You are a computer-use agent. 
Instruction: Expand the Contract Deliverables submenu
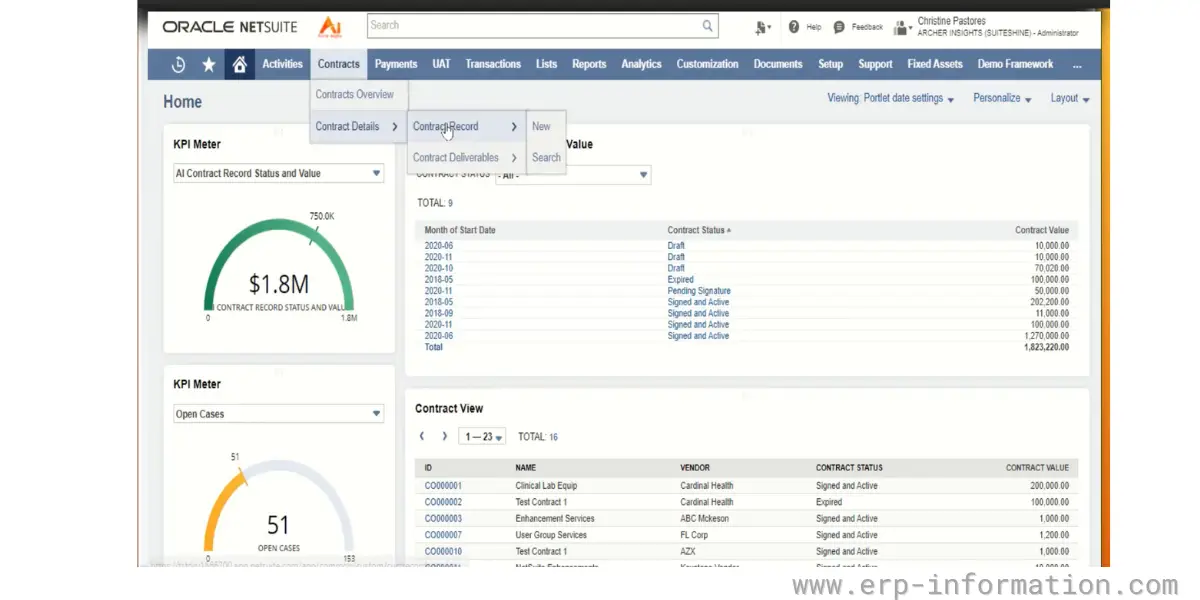point(466,157)
